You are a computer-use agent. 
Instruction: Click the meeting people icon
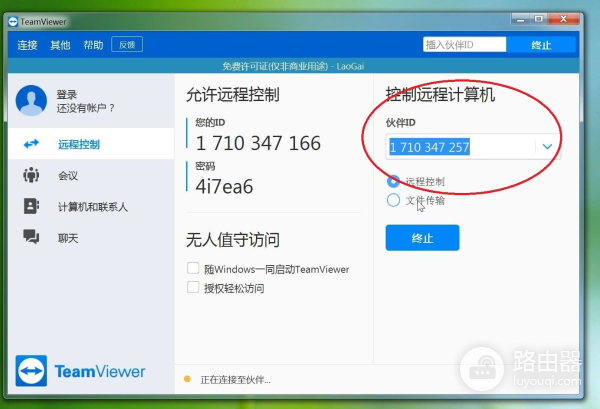pyautogui.click(x=31, y=175)
